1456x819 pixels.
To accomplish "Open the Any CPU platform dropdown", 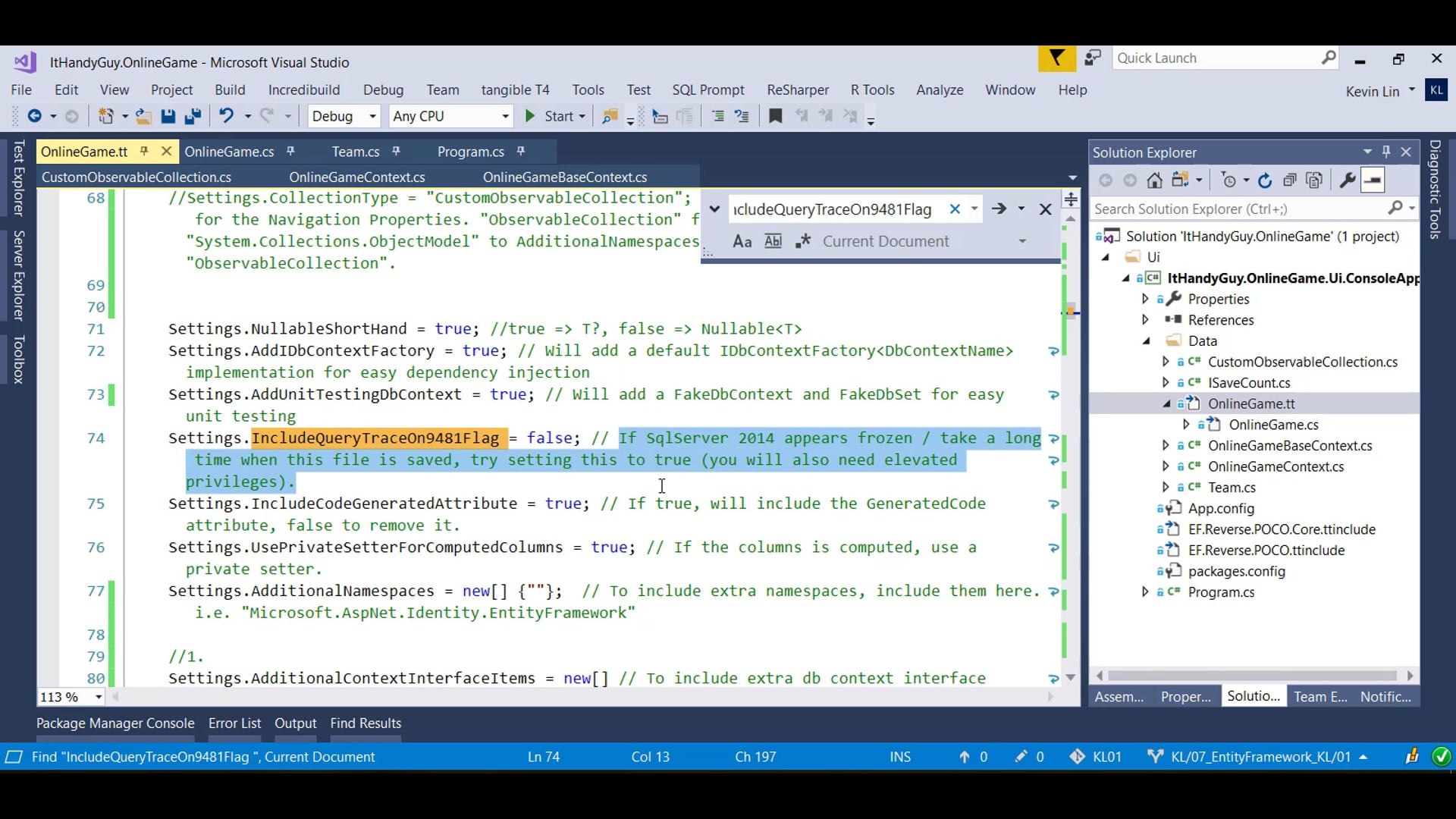I will point(505,116).
